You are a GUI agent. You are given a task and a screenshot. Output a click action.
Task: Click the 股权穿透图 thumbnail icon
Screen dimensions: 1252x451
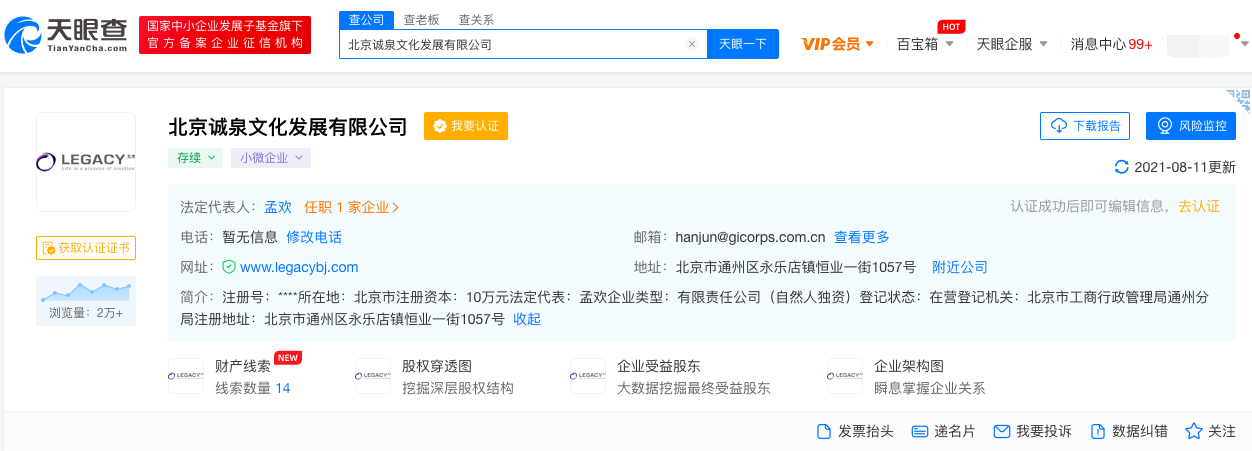373,376
